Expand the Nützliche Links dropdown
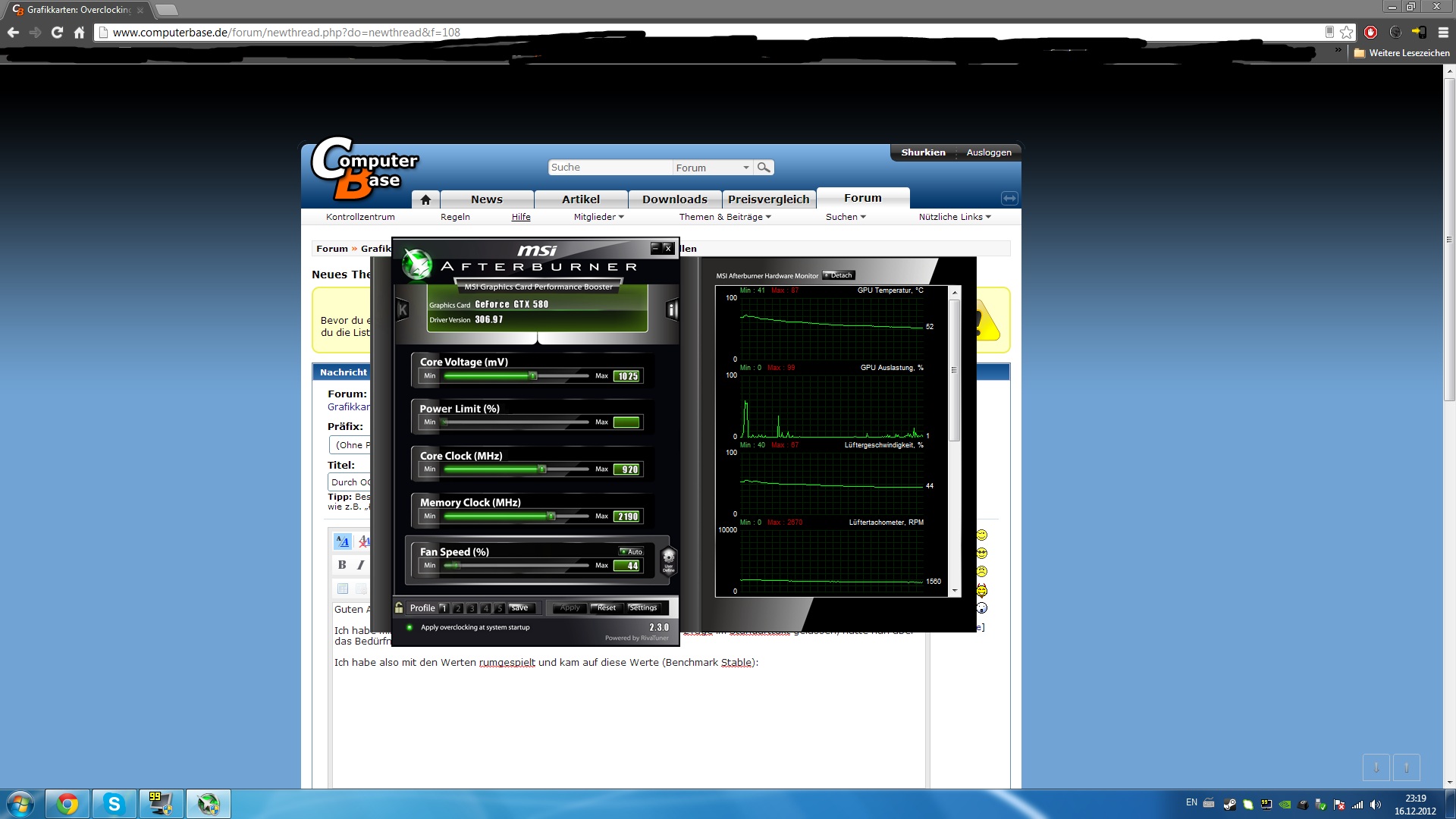Viewport: 1456px width, 819px height. point(954,217)
